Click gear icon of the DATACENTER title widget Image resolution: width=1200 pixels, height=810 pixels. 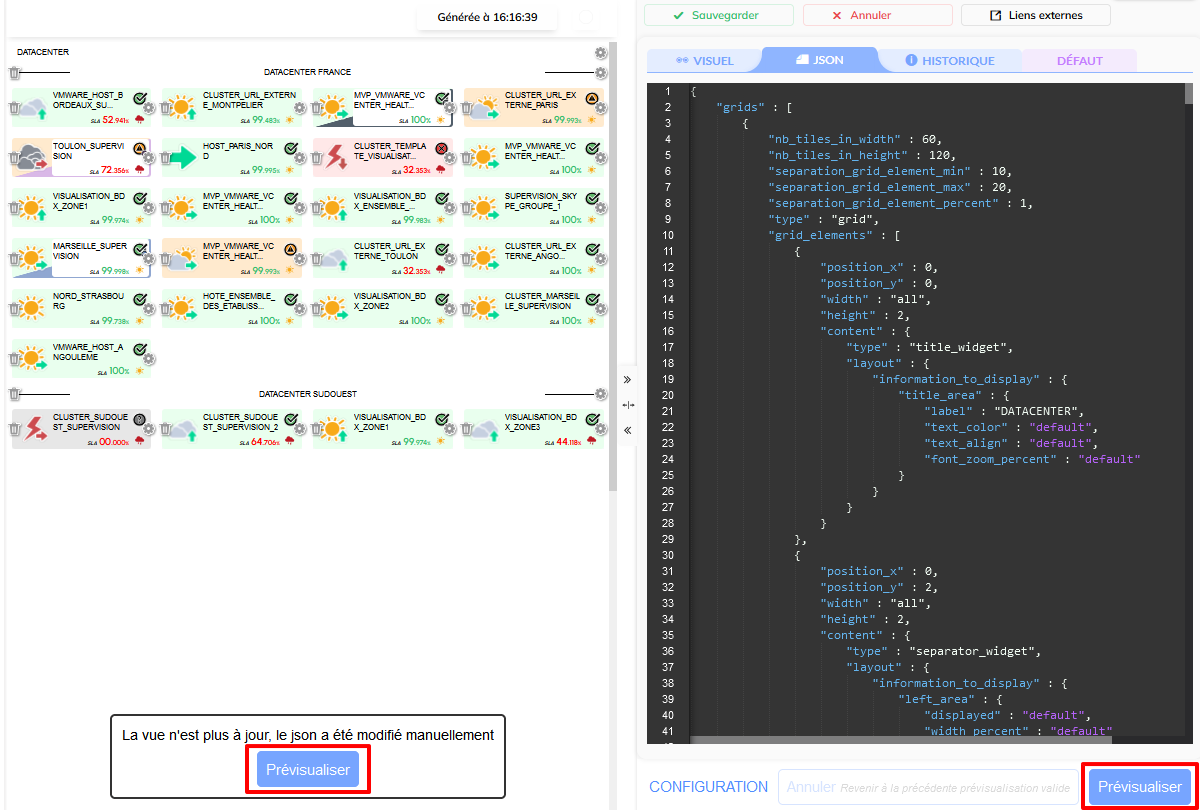(x=601, y=52)
